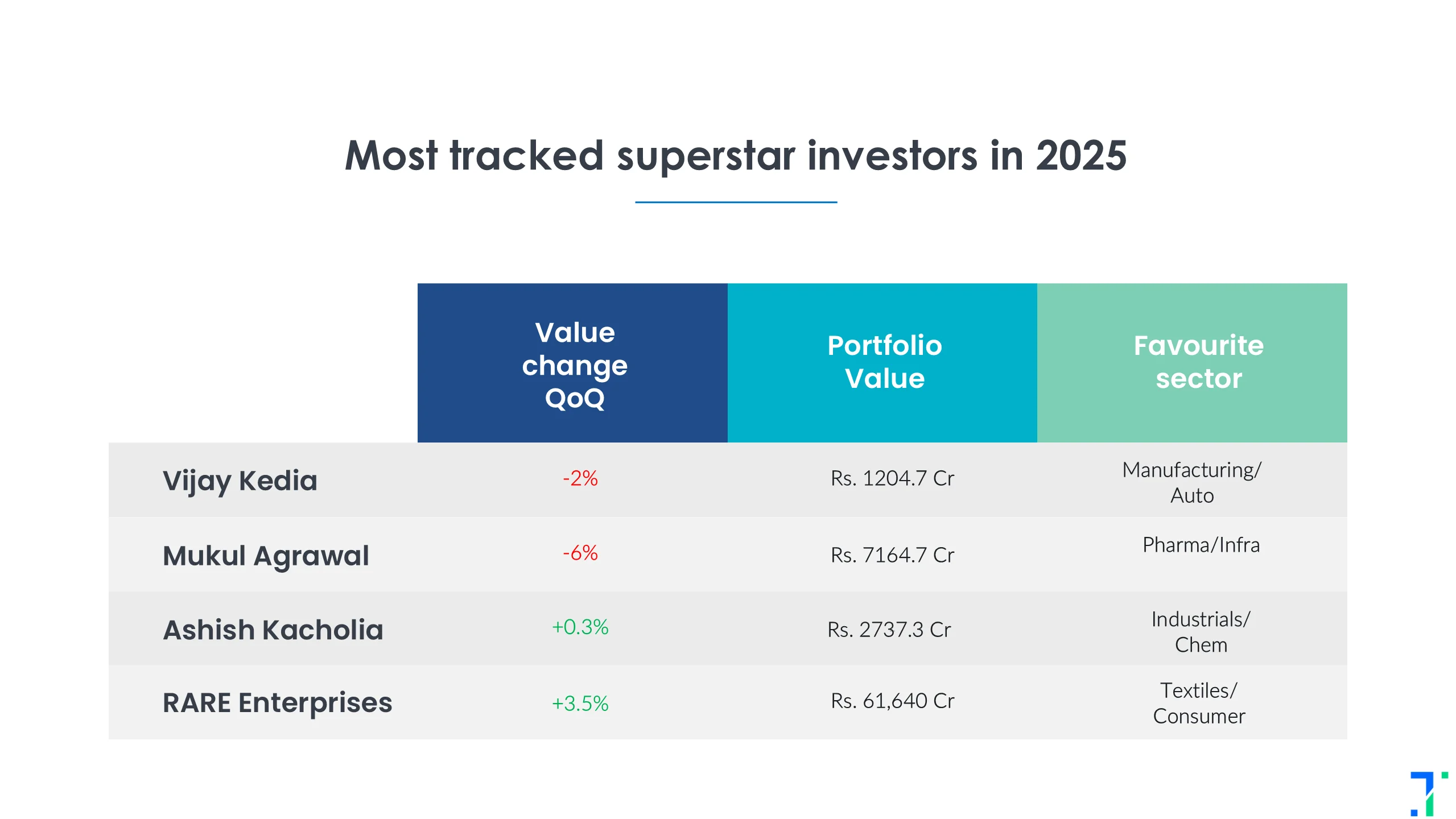Select the Rs. 1204.7 Cr portfolio value
Screen dimensions: 1456x819
(892, 478)
